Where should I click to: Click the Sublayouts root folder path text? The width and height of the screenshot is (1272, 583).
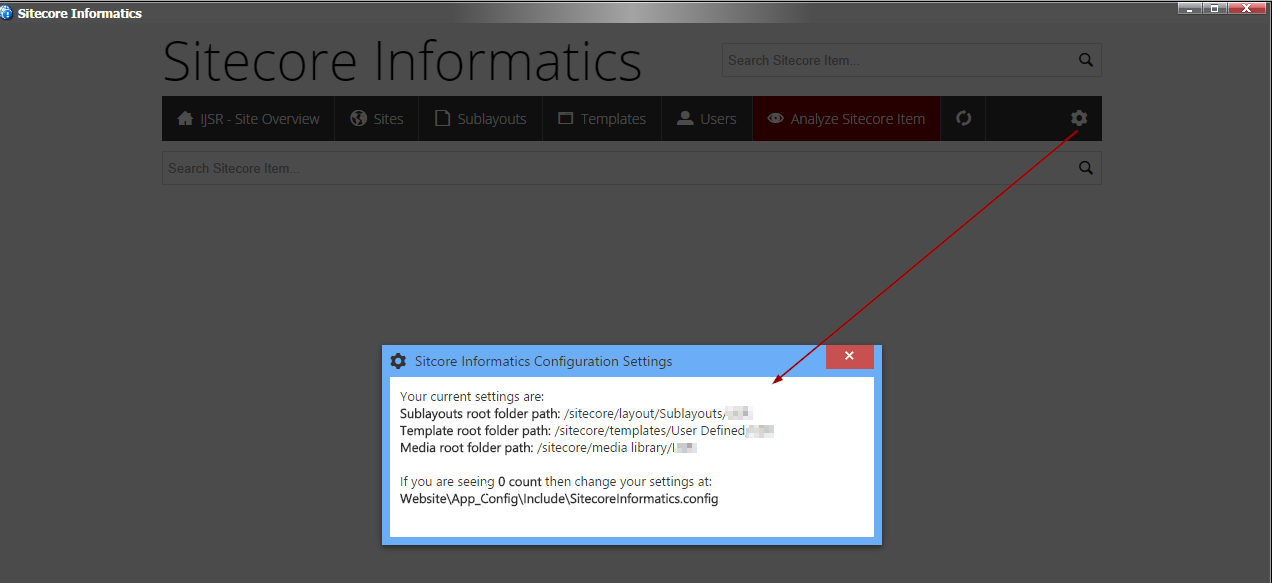(x=576, y=413)
